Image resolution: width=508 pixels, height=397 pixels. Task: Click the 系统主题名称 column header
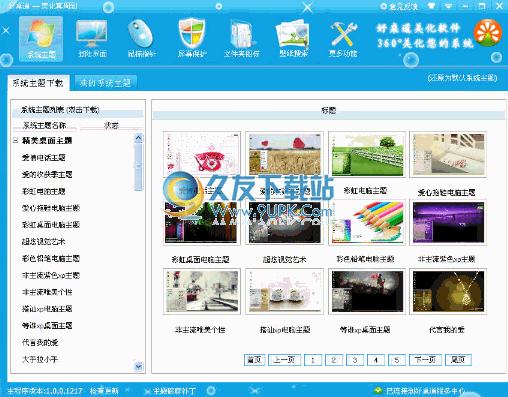pyautogui.click(x=44, y=125)
